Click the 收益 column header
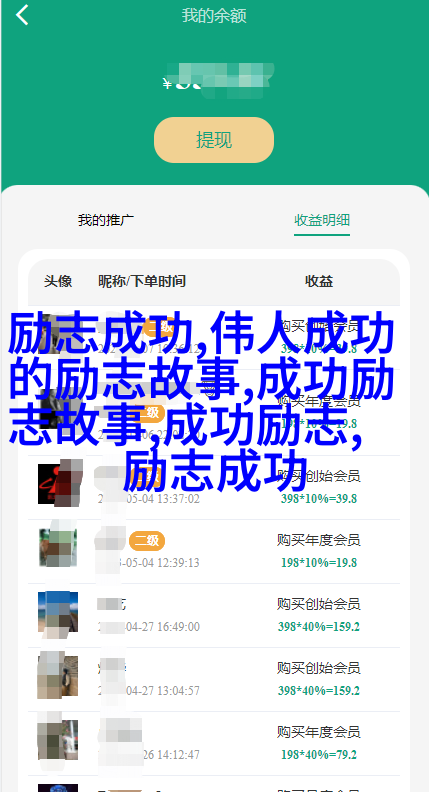This screenshot has height=792, width=429. [319, 281]
